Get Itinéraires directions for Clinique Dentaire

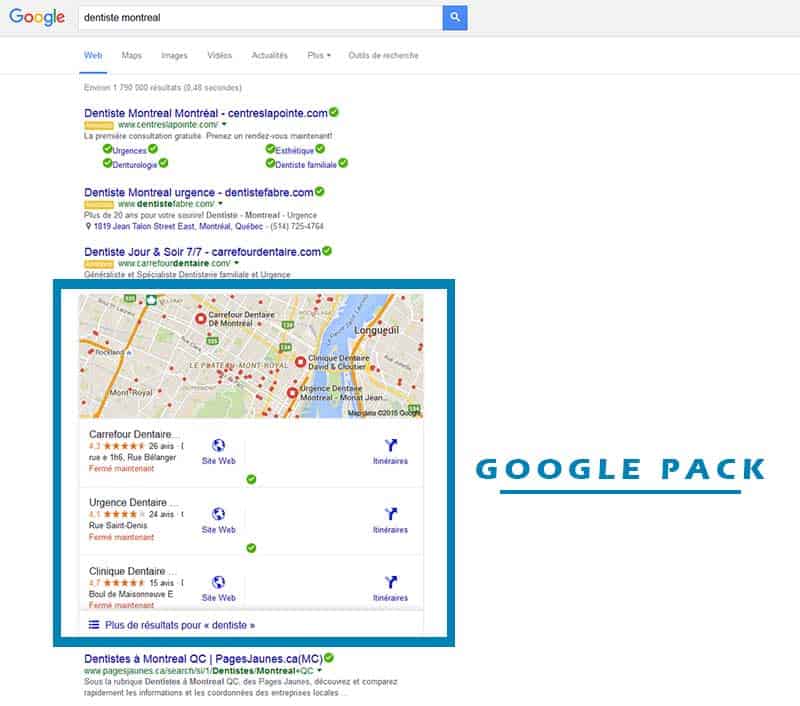390,582
